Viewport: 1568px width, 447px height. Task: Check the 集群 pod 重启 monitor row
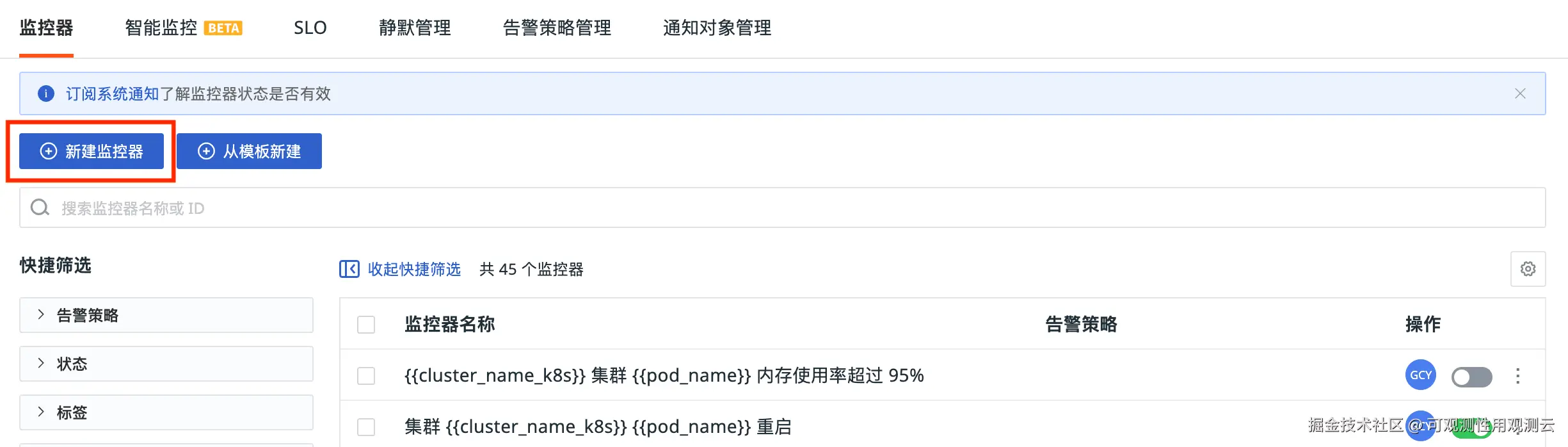[x=366, y=427]
